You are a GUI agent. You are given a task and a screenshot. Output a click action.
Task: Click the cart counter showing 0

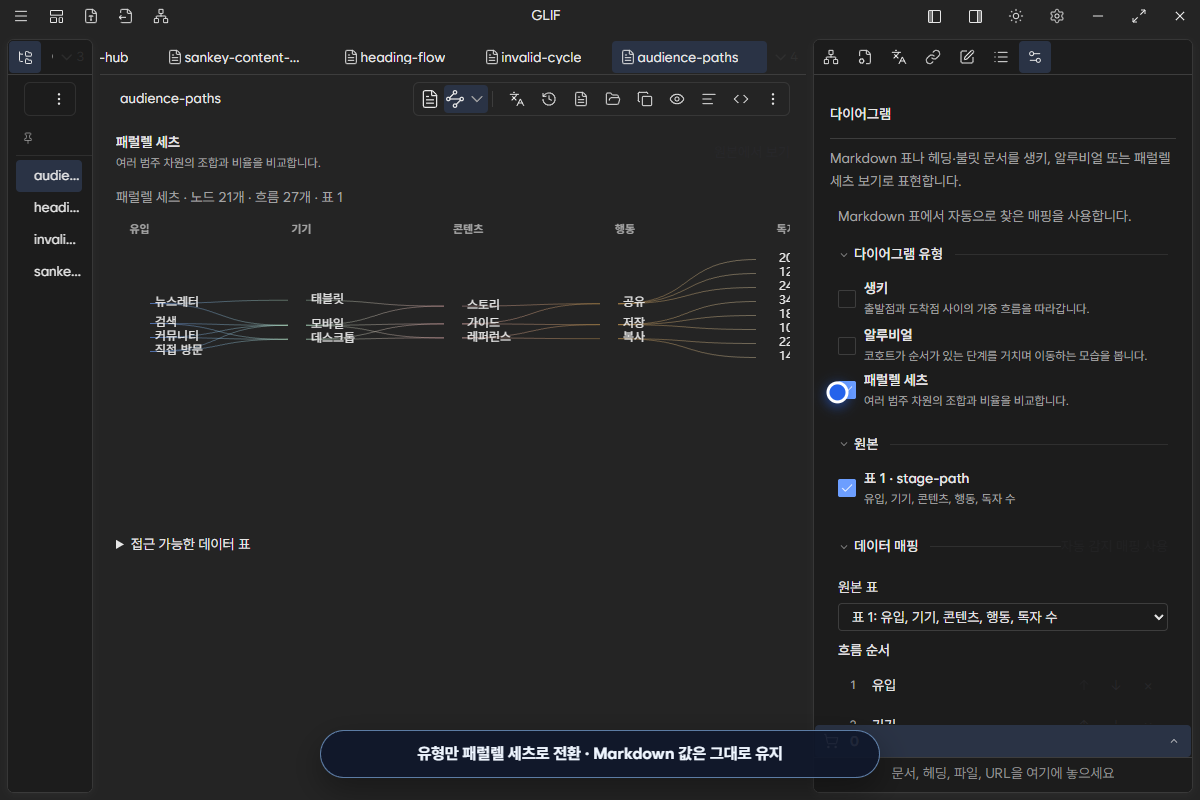pyautogui.click(x=844, y=742)
